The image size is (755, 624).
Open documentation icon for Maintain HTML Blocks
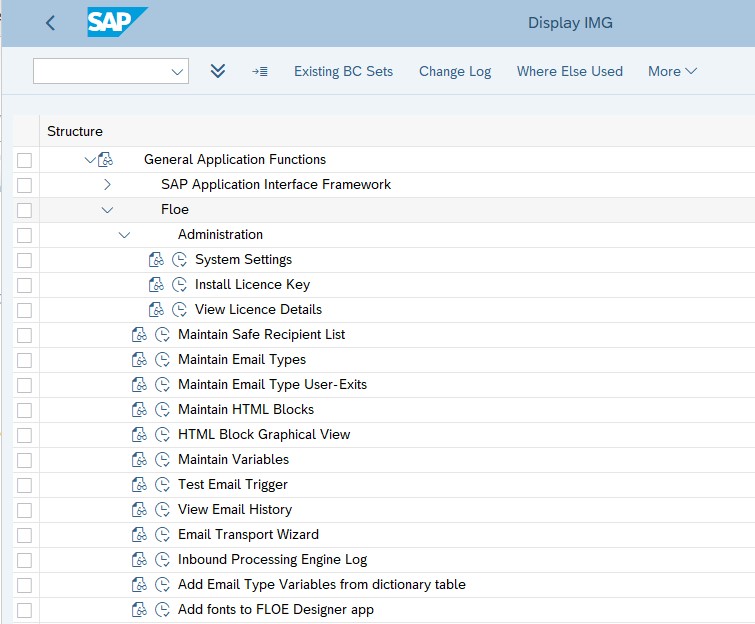point(139,410)
